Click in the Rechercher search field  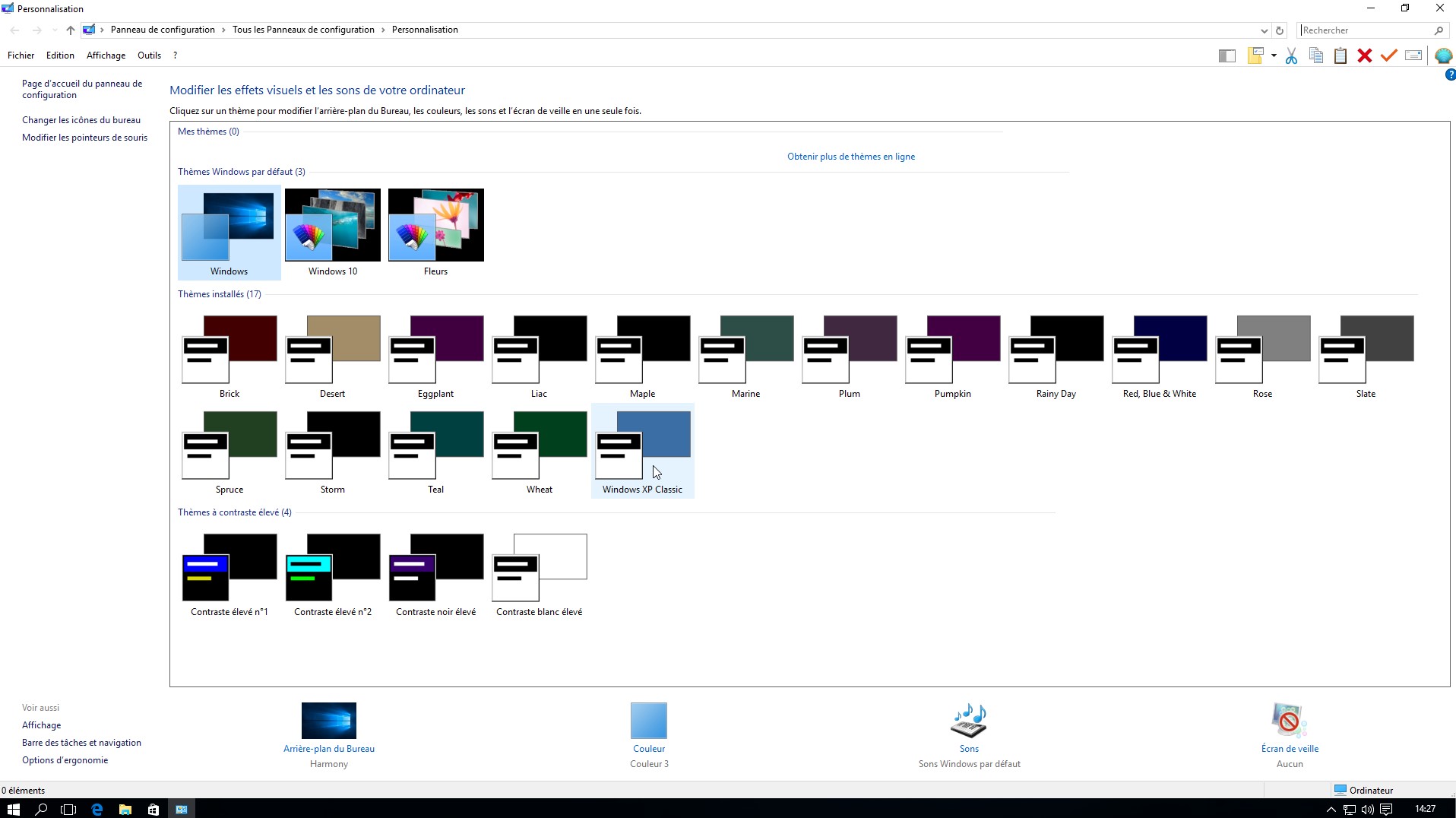pyautogui.click(x=1365, y=30)
